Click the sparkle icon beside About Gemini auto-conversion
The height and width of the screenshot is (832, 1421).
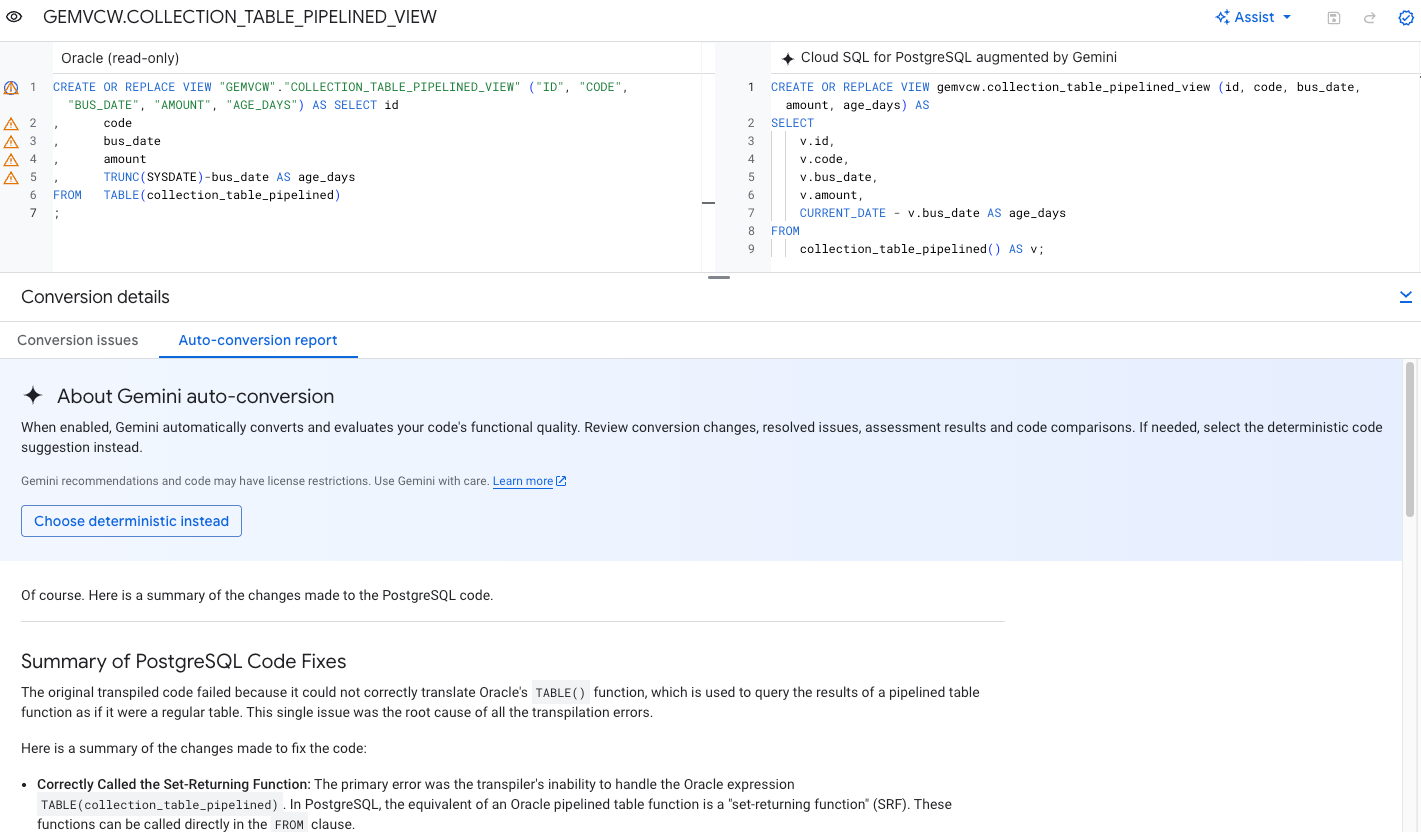coord(32,396)
